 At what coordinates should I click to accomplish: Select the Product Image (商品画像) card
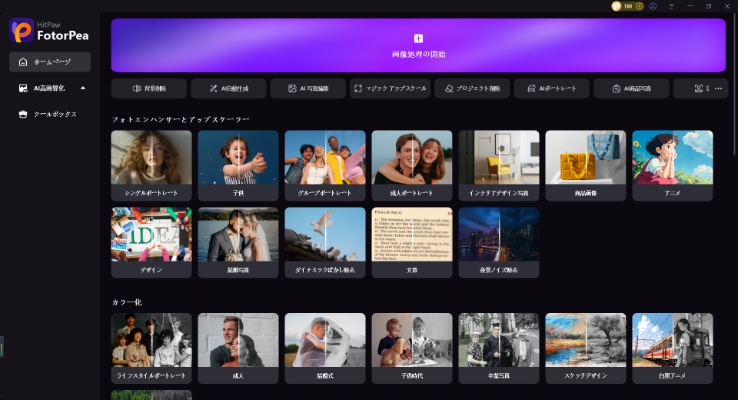coord(586,166)
